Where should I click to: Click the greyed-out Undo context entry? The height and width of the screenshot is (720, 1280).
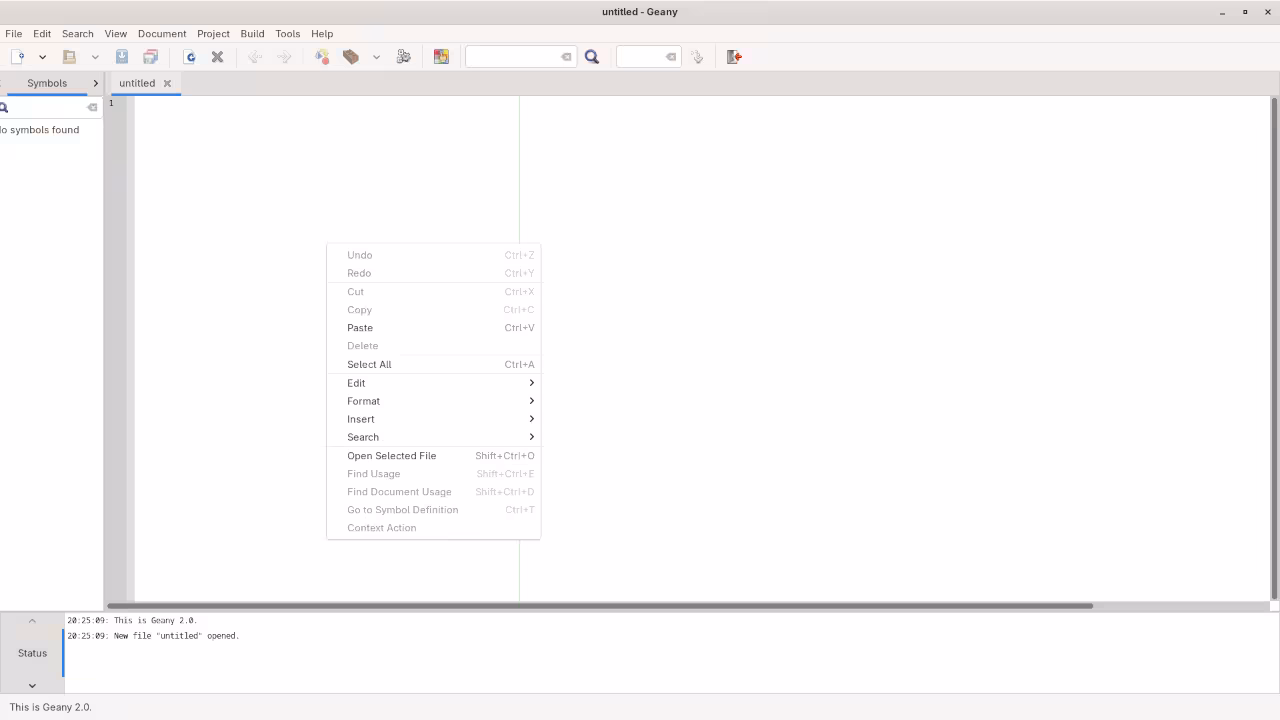tap(433, 255)
